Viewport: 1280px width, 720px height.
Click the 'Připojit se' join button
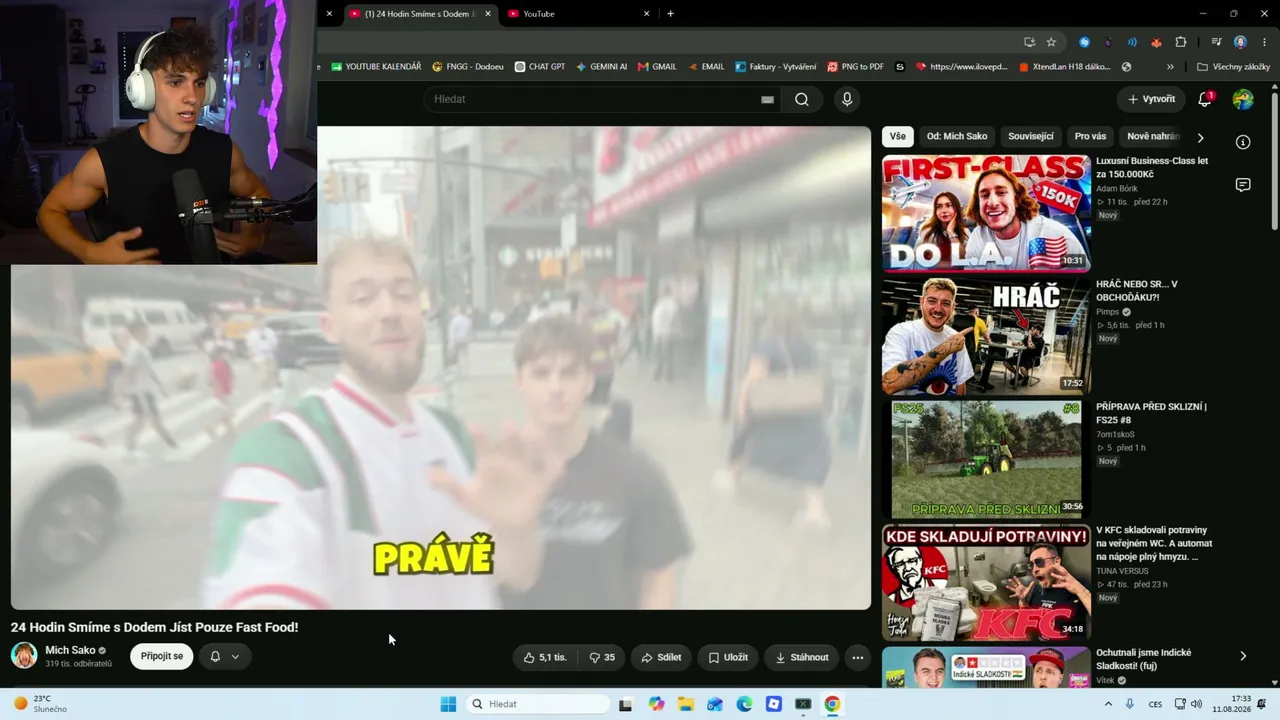point(162,657)
